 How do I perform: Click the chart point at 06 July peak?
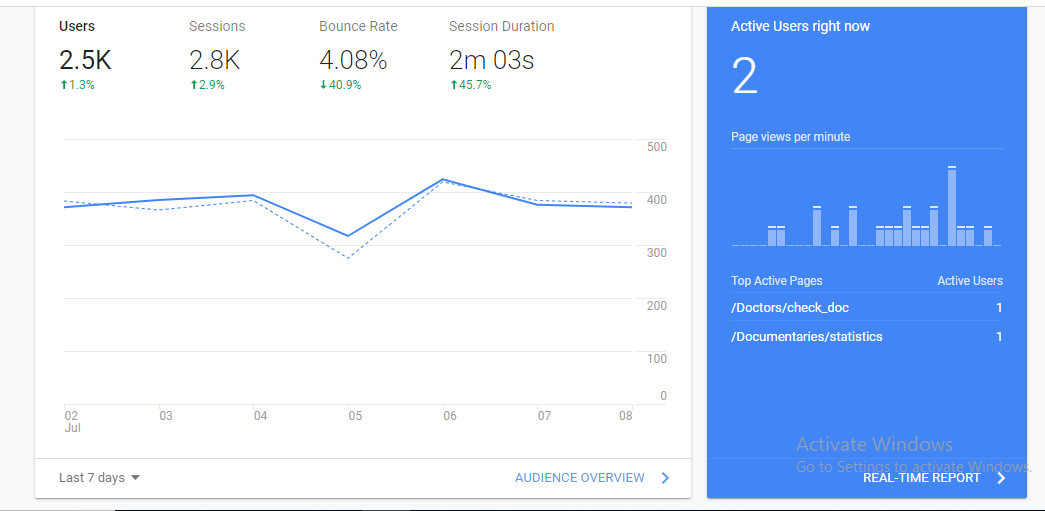pyautogui.click(x=443, y=179)
